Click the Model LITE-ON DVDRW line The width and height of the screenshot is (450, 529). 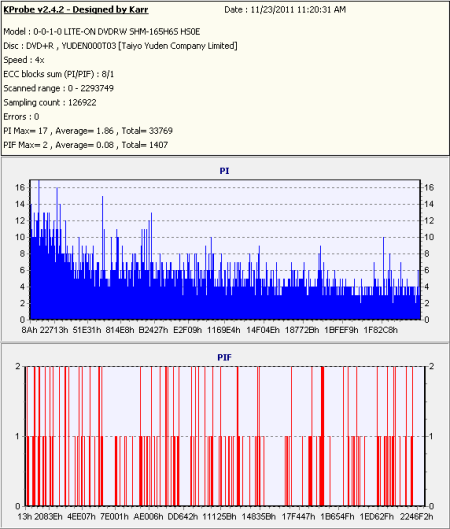click(102, 32)
